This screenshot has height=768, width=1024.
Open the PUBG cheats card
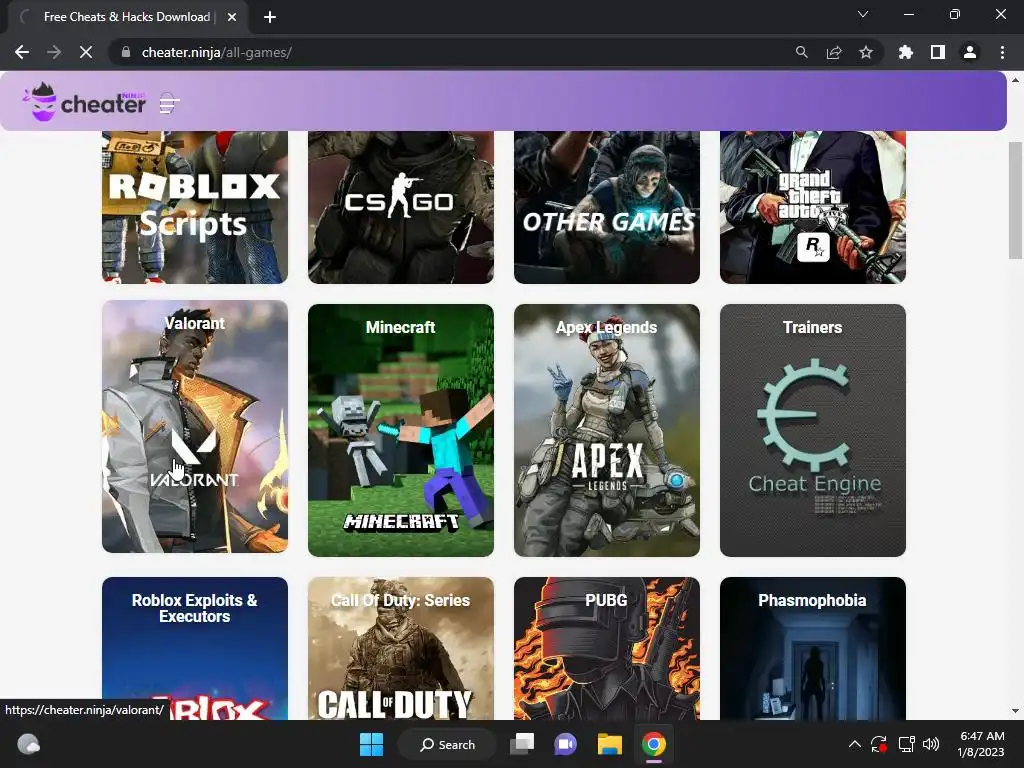coord(607,648)
